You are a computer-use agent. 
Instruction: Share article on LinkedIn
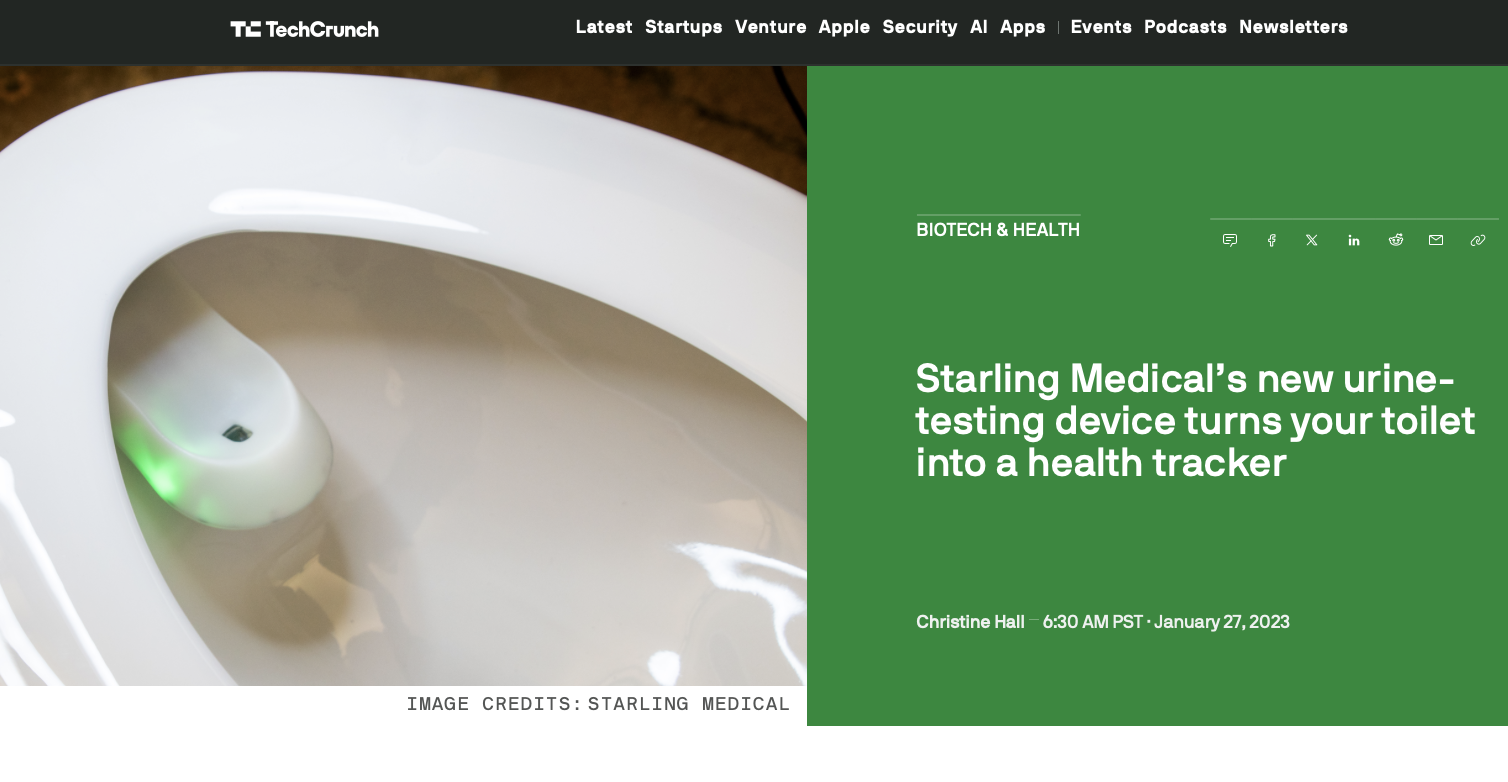point(1354,240)
